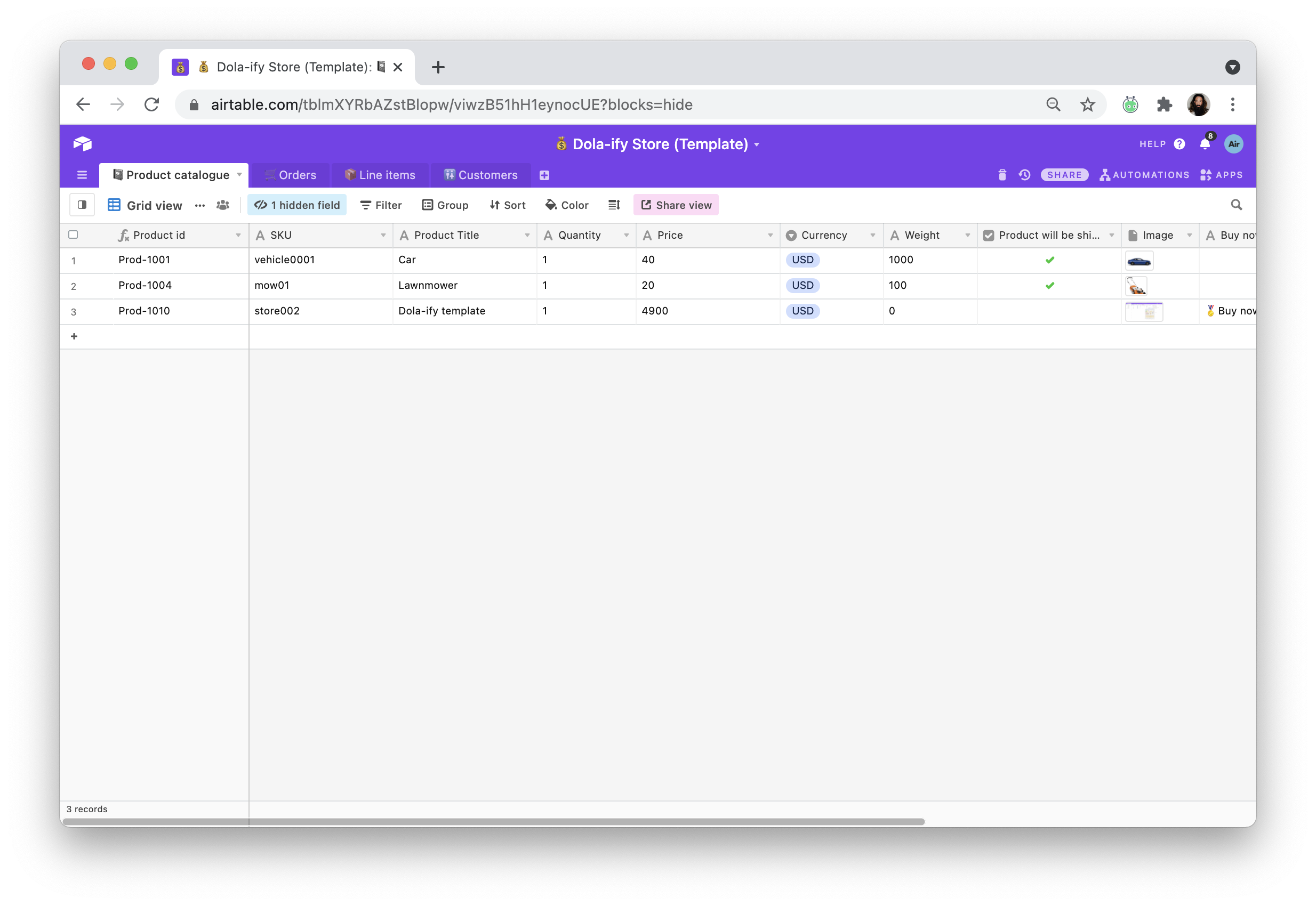Click the Airtable home logo icon

click(x=82, y=143)
